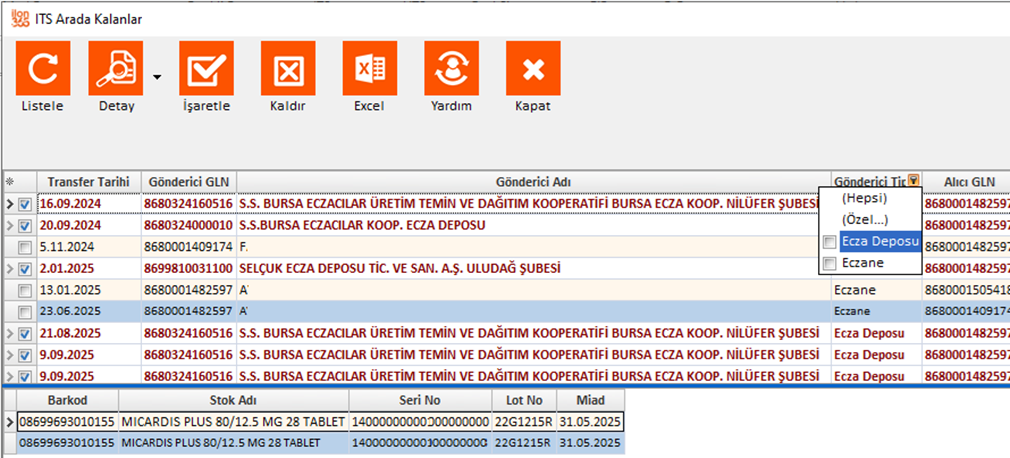Select (Hepsi) in the filter list
The image size is (1010, 458).
pos(865,198)
